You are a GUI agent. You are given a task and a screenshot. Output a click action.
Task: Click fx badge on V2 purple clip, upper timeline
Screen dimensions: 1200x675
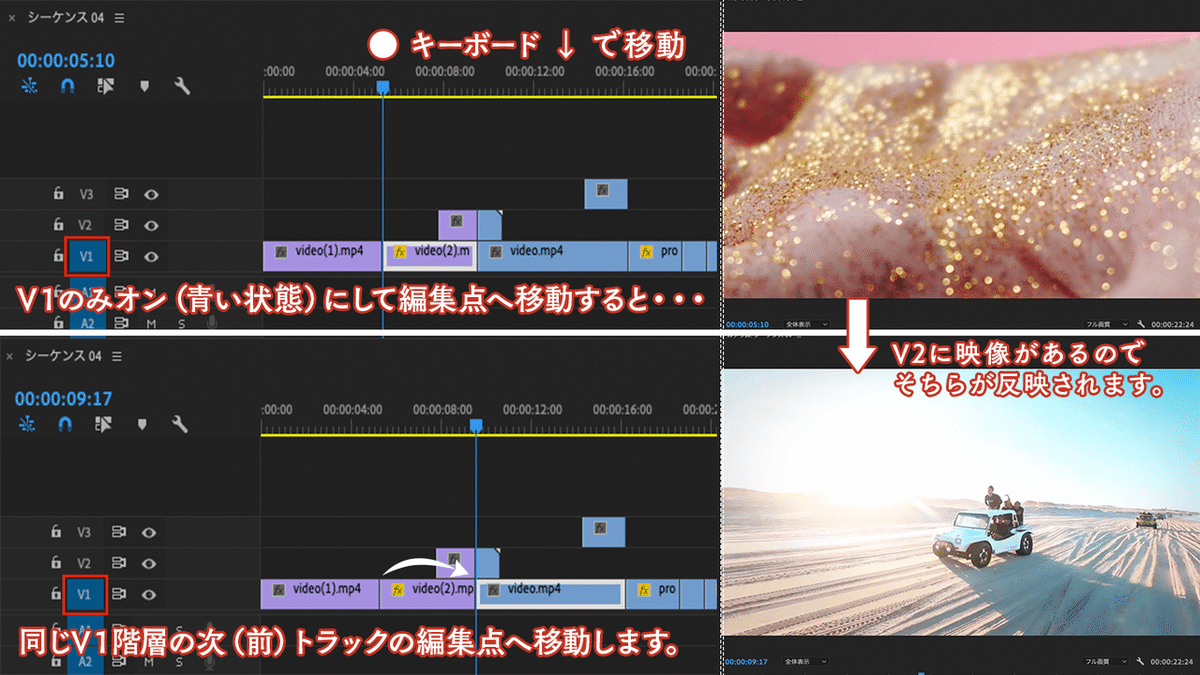click(457, 220)
